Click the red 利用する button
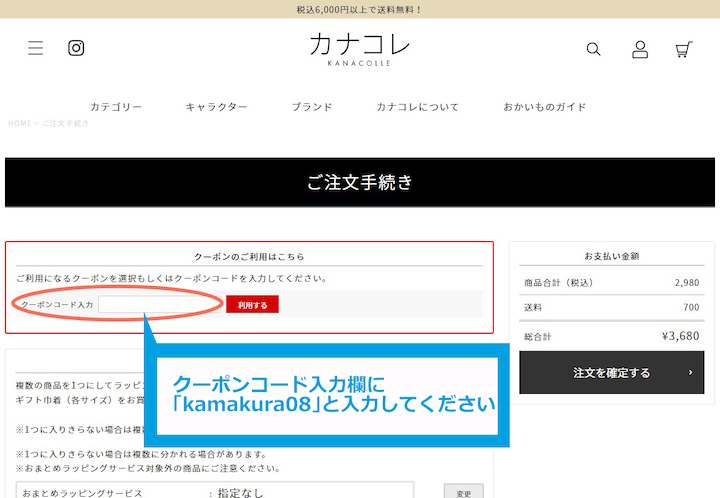 pyautogui.click(x=252, y=305)
